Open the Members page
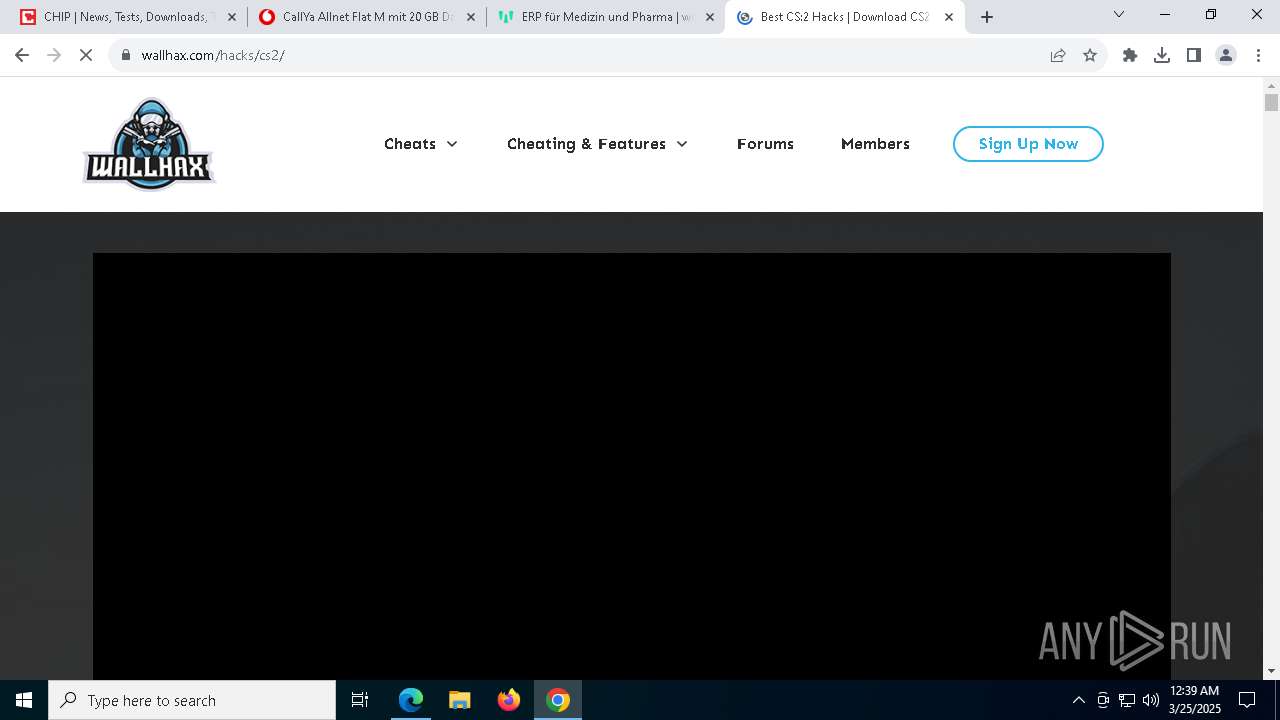This screenshot has width=1280, height=720. coord(875,144)
